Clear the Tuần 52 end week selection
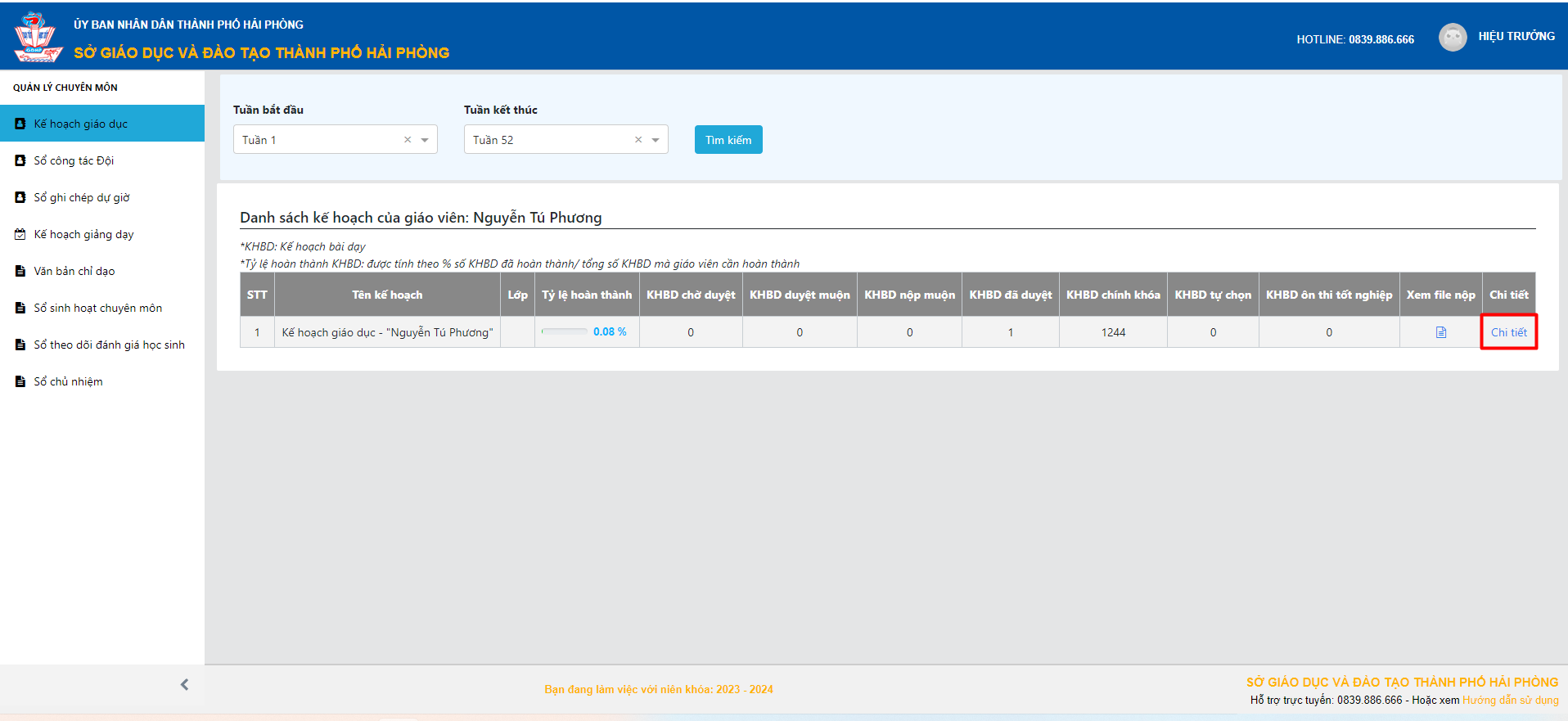 [x=638, y=140]
